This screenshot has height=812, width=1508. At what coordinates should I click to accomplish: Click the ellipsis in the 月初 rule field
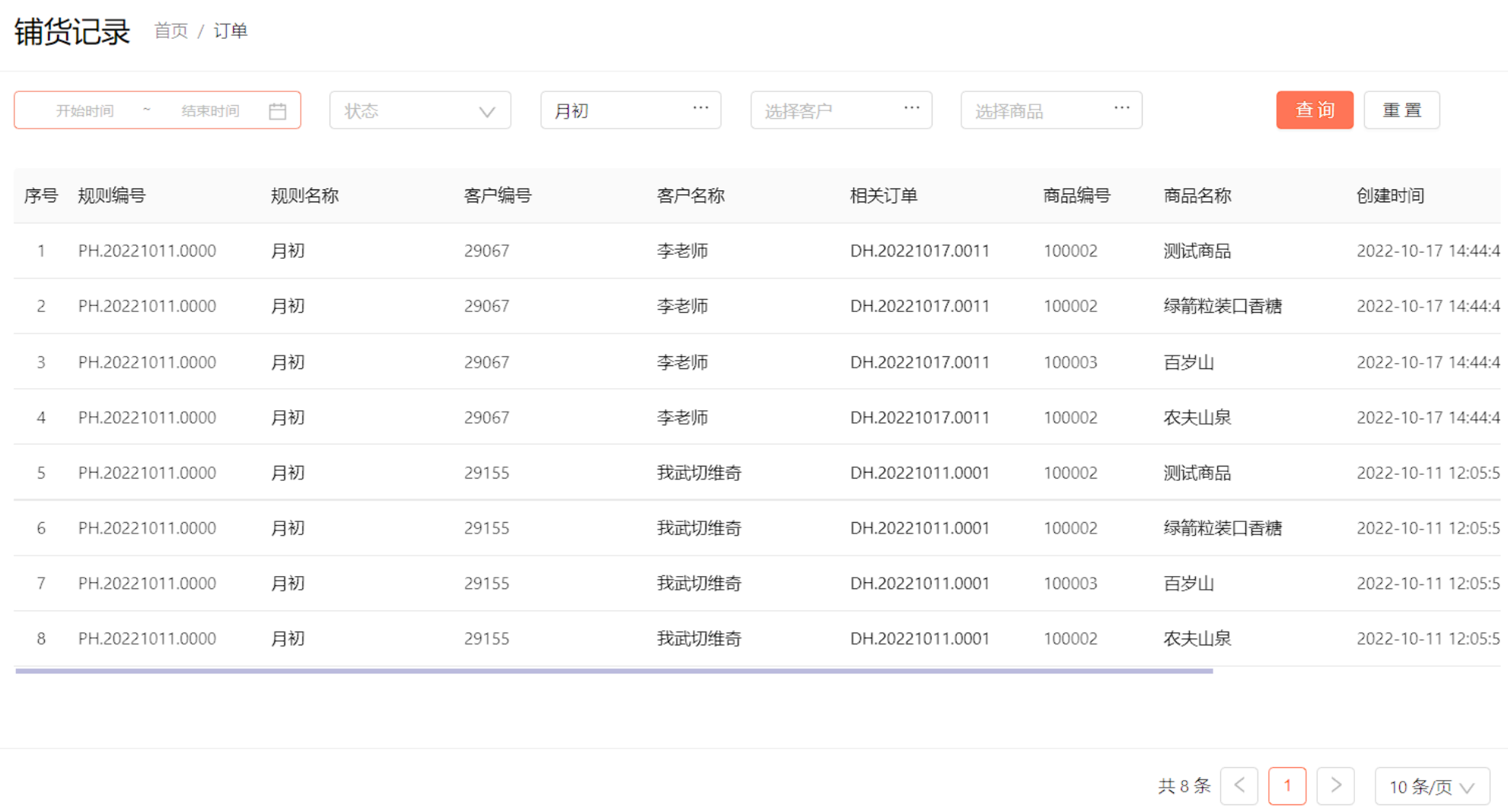(700, 109)
